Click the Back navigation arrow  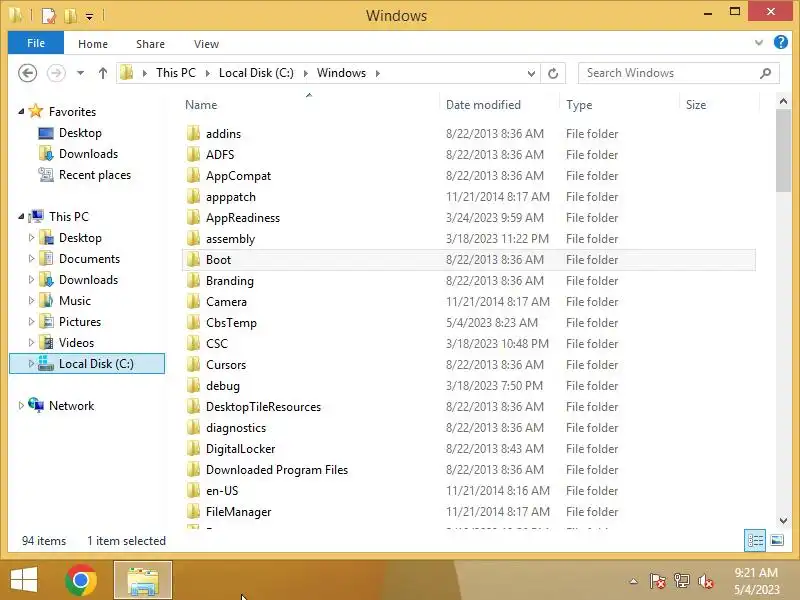pos(28,73)
